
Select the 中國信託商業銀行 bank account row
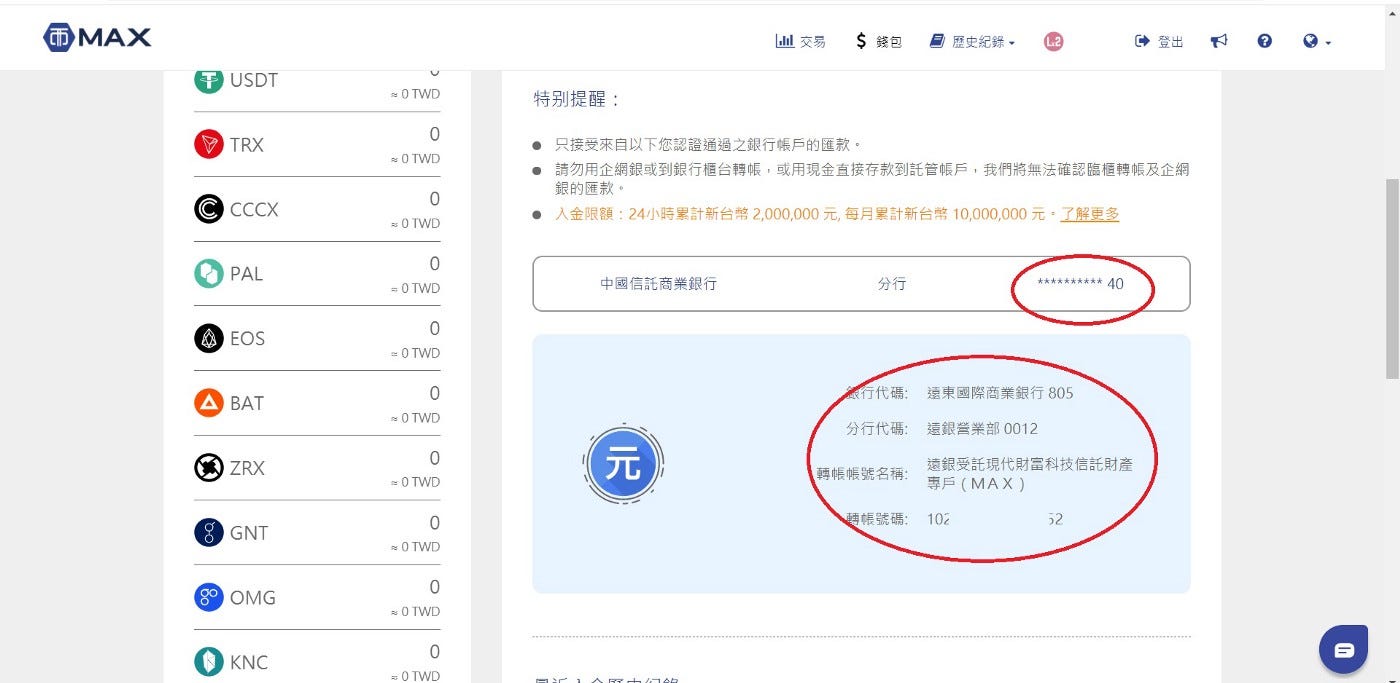point(861,284)
